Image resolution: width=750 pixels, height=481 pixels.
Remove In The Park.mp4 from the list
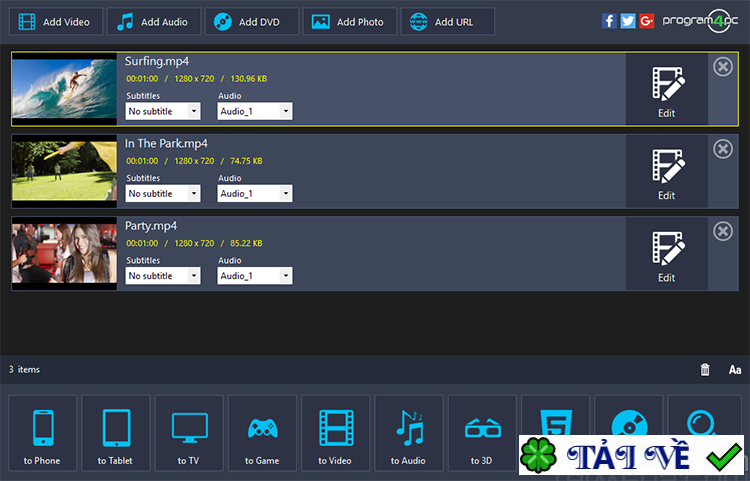point(723,149)
